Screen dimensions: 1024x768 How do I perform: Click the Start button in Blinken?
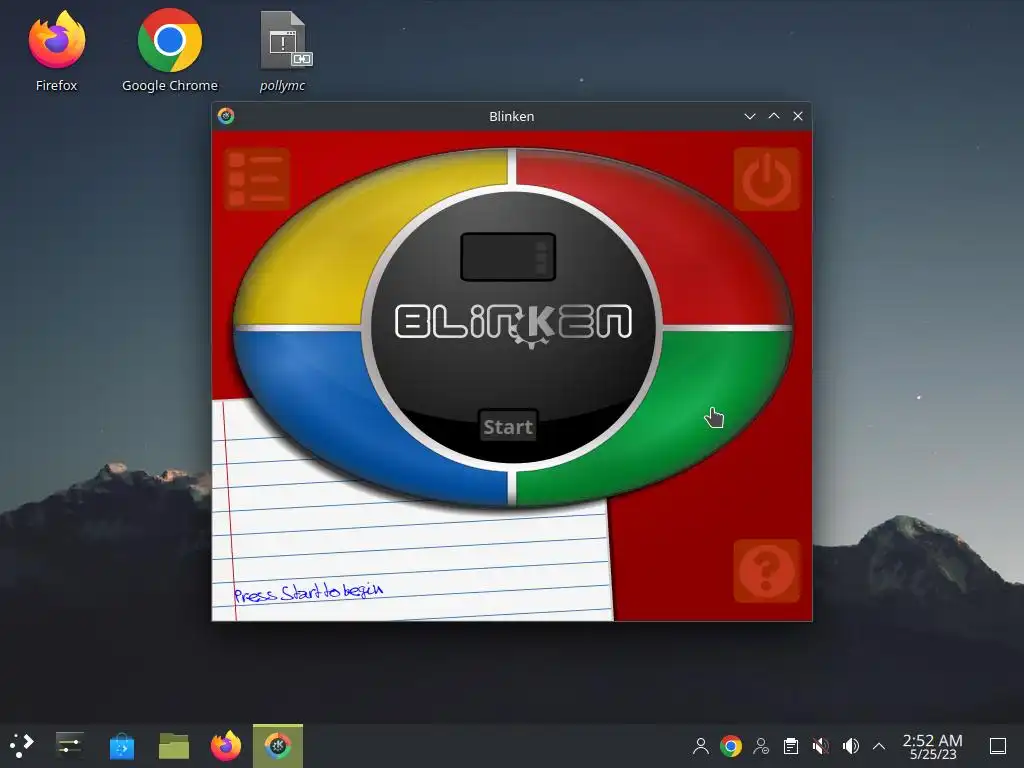(508, 426)
